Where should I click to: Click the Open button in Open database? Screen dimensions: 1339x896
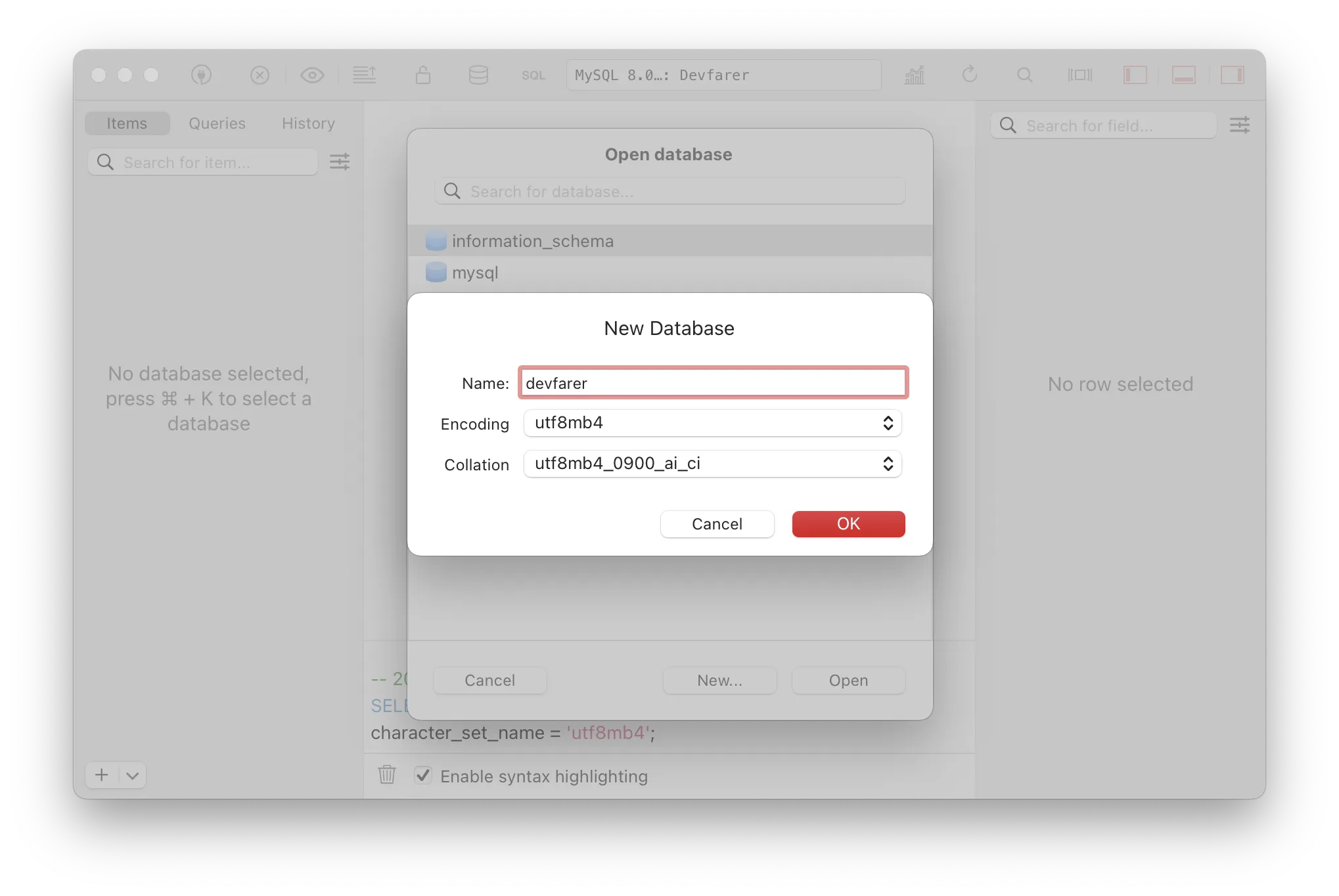848,681
